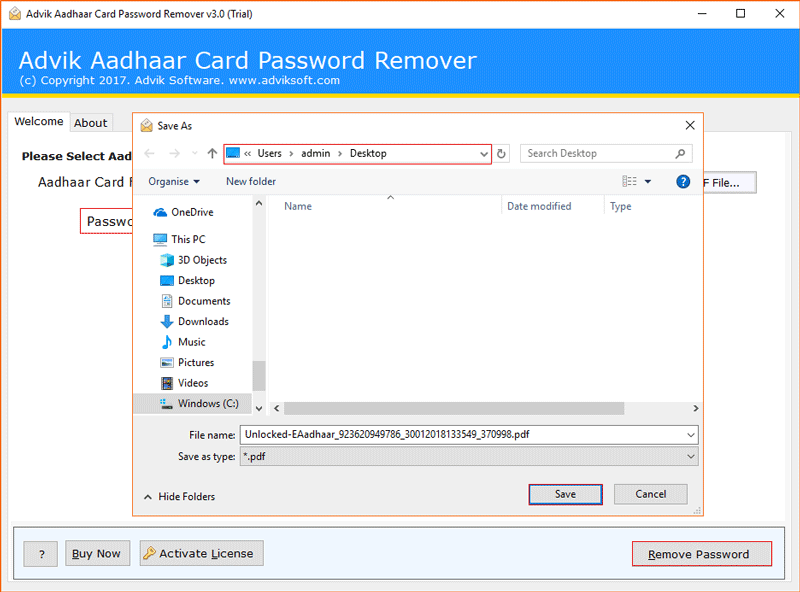Click Users in the address path
Screen dimensions: 800x592
click(269, 153)
